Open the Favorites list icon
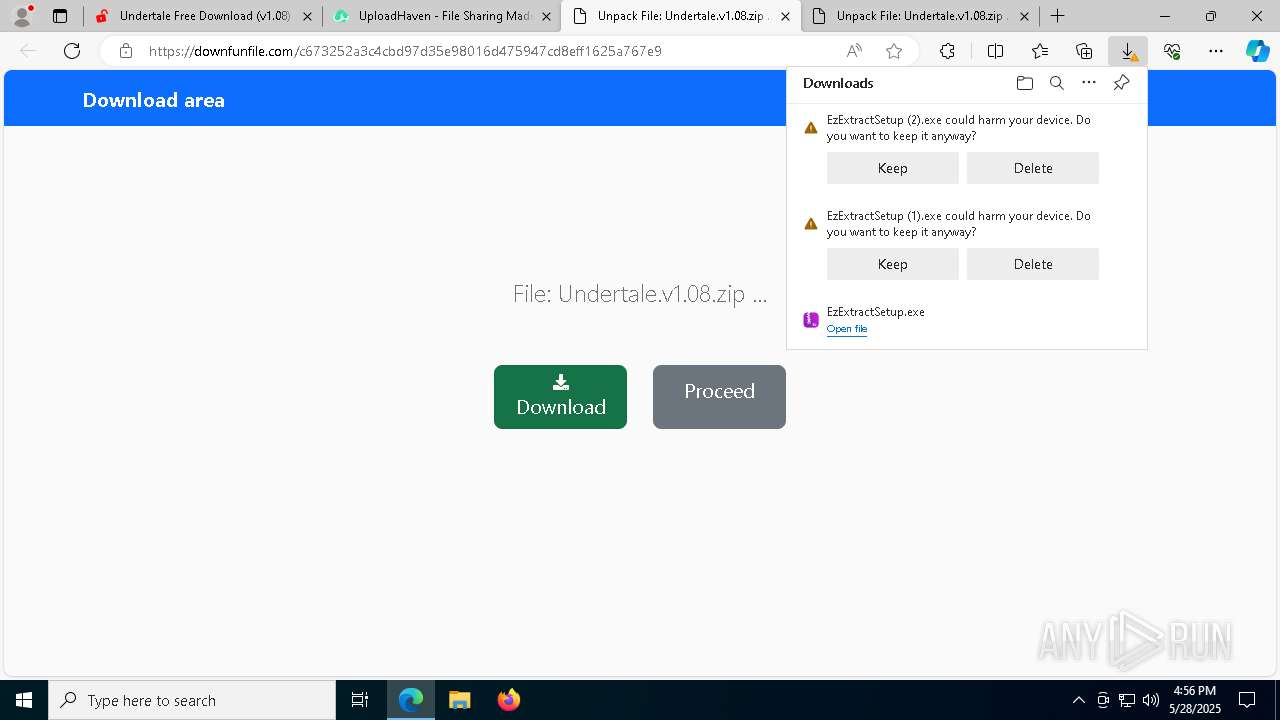1280x720 pixels. point(1040,51)
